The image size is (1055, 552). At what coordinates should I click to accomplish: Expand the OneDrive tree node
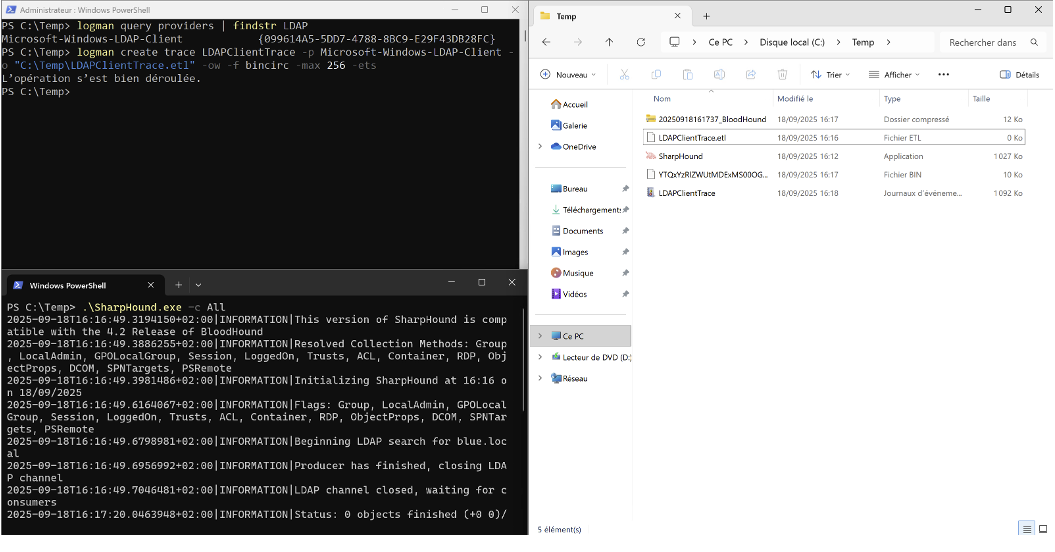click(x=541, y=147)
